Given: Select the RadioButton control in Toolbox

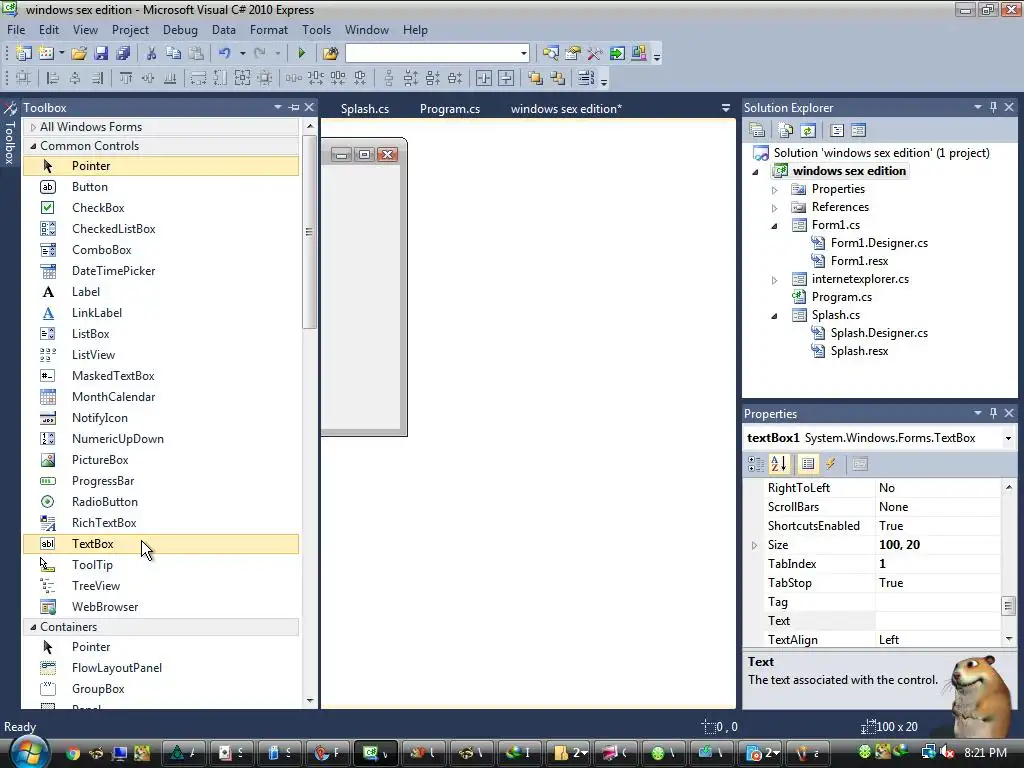Looking at the screenshot, I should (x=161, y=502).
